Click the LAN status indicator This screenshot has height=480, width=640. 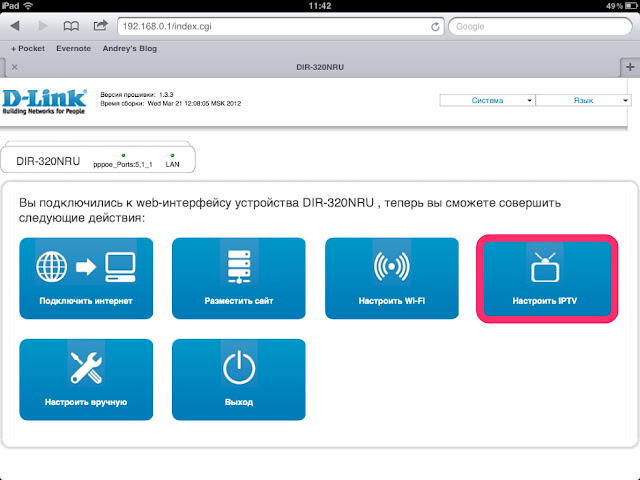[x=172, y=161]
